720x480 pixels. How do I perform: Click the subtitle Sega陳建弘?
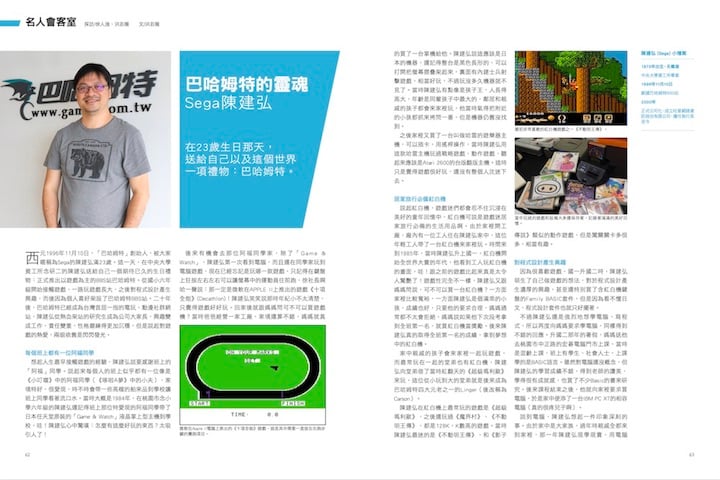(228, 103)
